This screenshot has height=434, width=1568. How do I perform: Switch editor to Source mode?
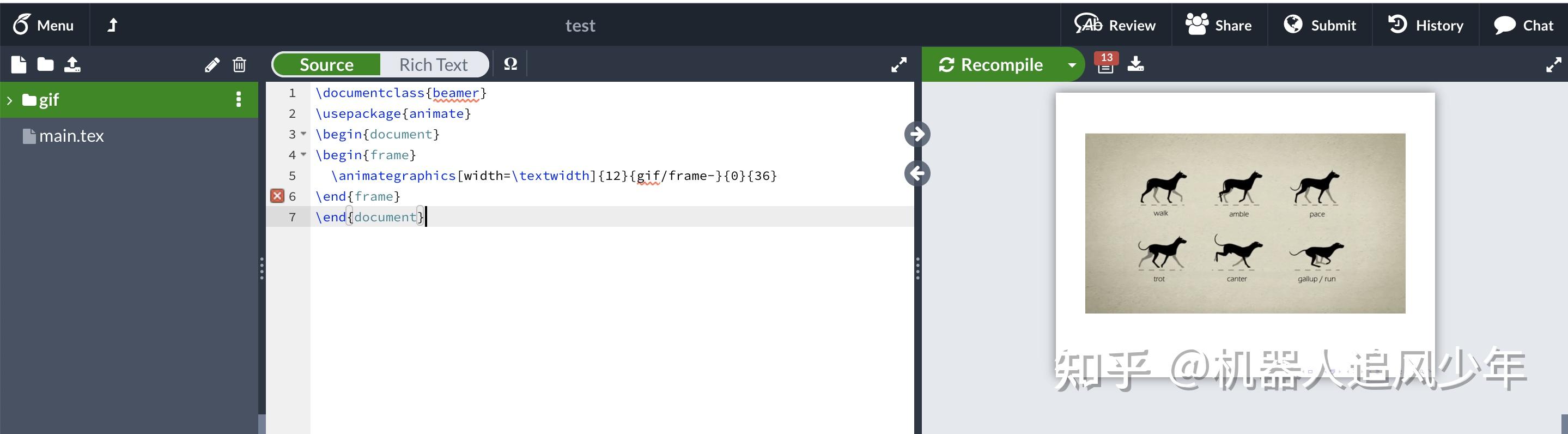coord(326,65)
